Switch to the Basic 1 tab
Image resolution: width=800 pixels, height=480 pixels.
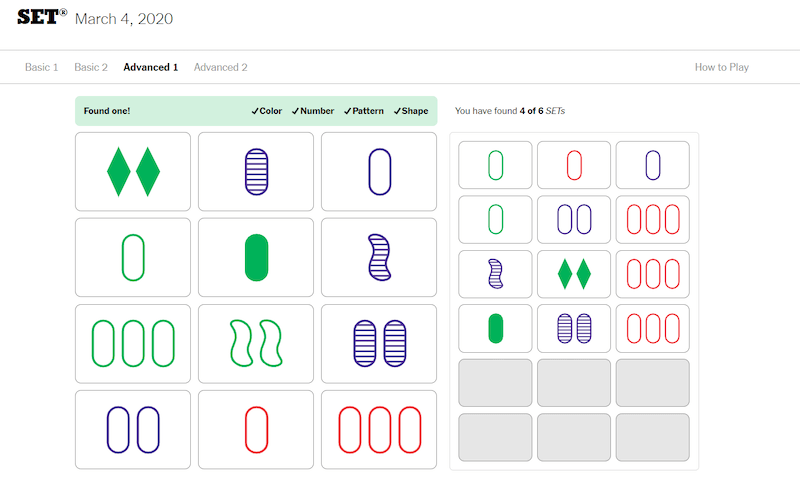point(41,67)
